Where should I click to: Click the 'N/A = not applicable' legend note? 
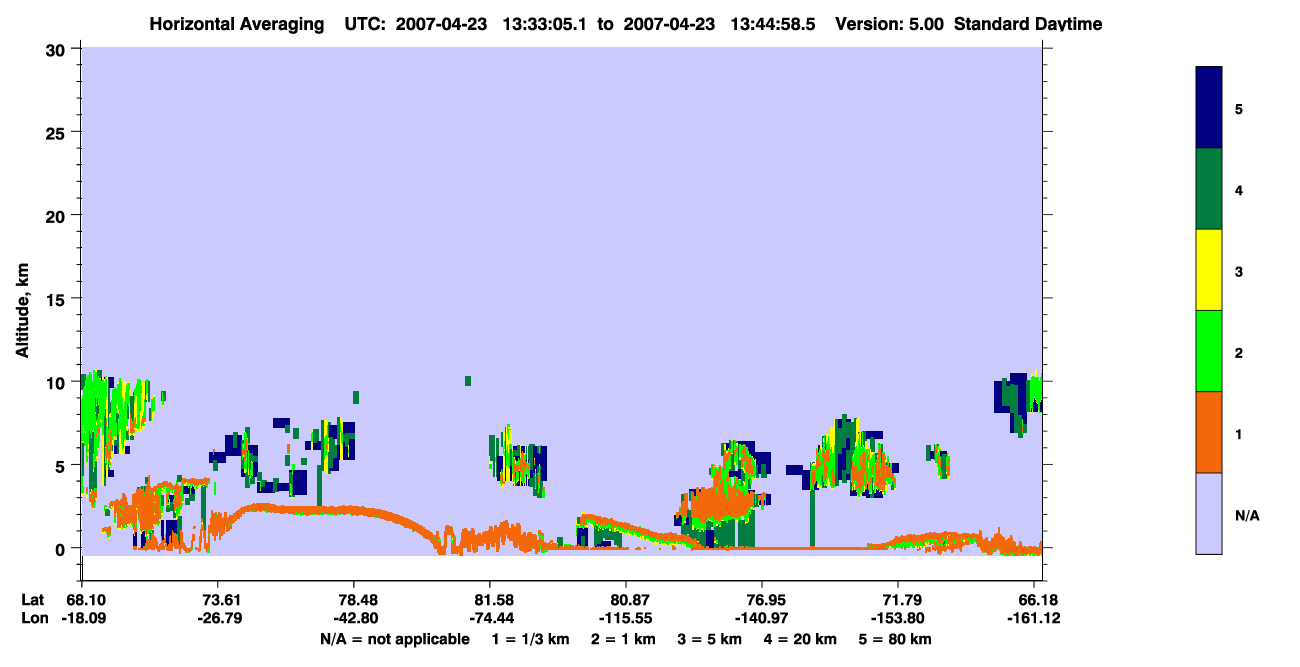[394, 639]
